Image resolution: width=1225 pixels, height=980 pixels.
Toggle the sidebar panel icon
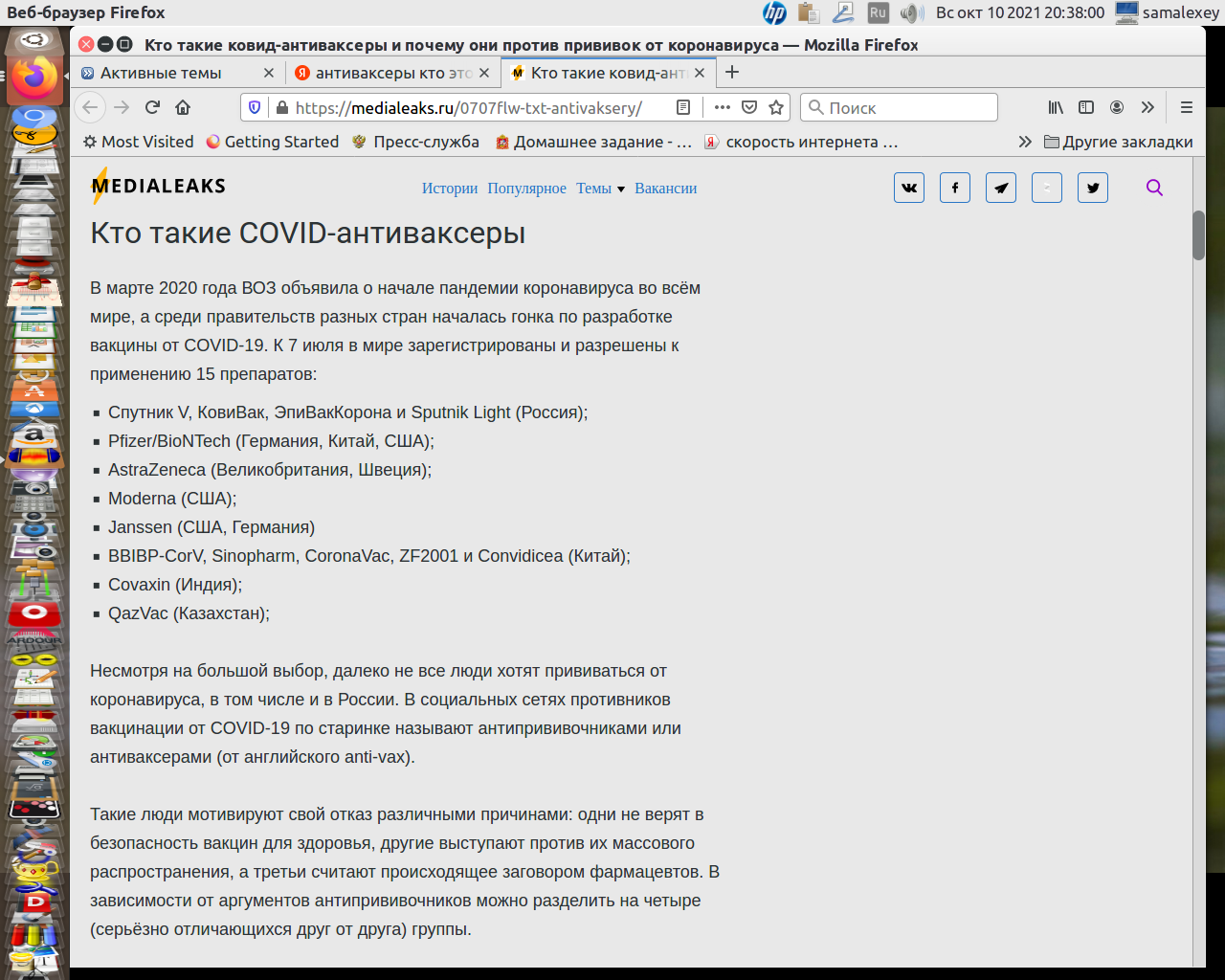pos(1086,107)
